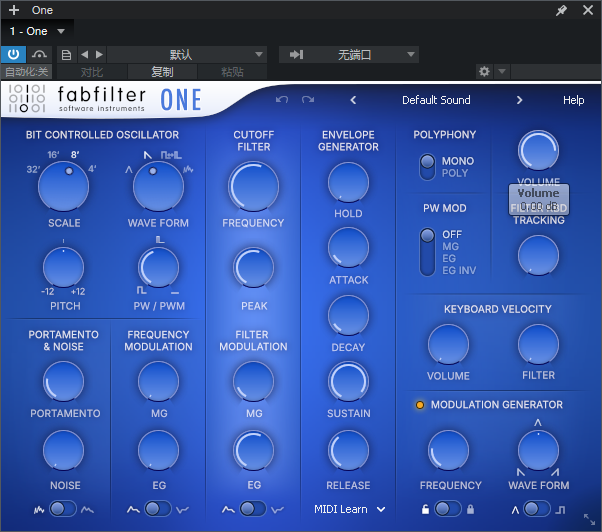Load previous preset with left triangle
602x532 pixels.
tap(85, 55)
